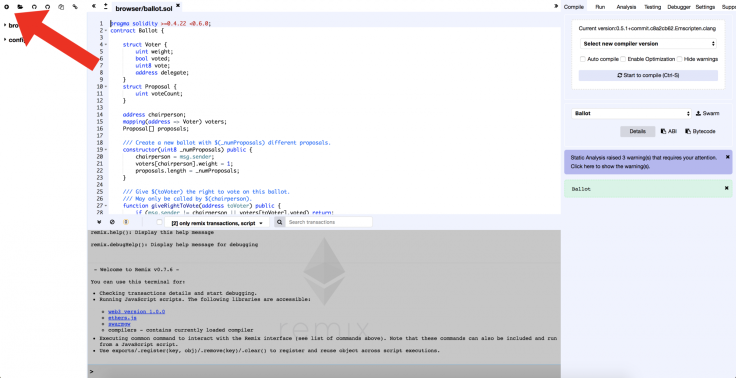Close the green Ballot result box

(727, 188)
